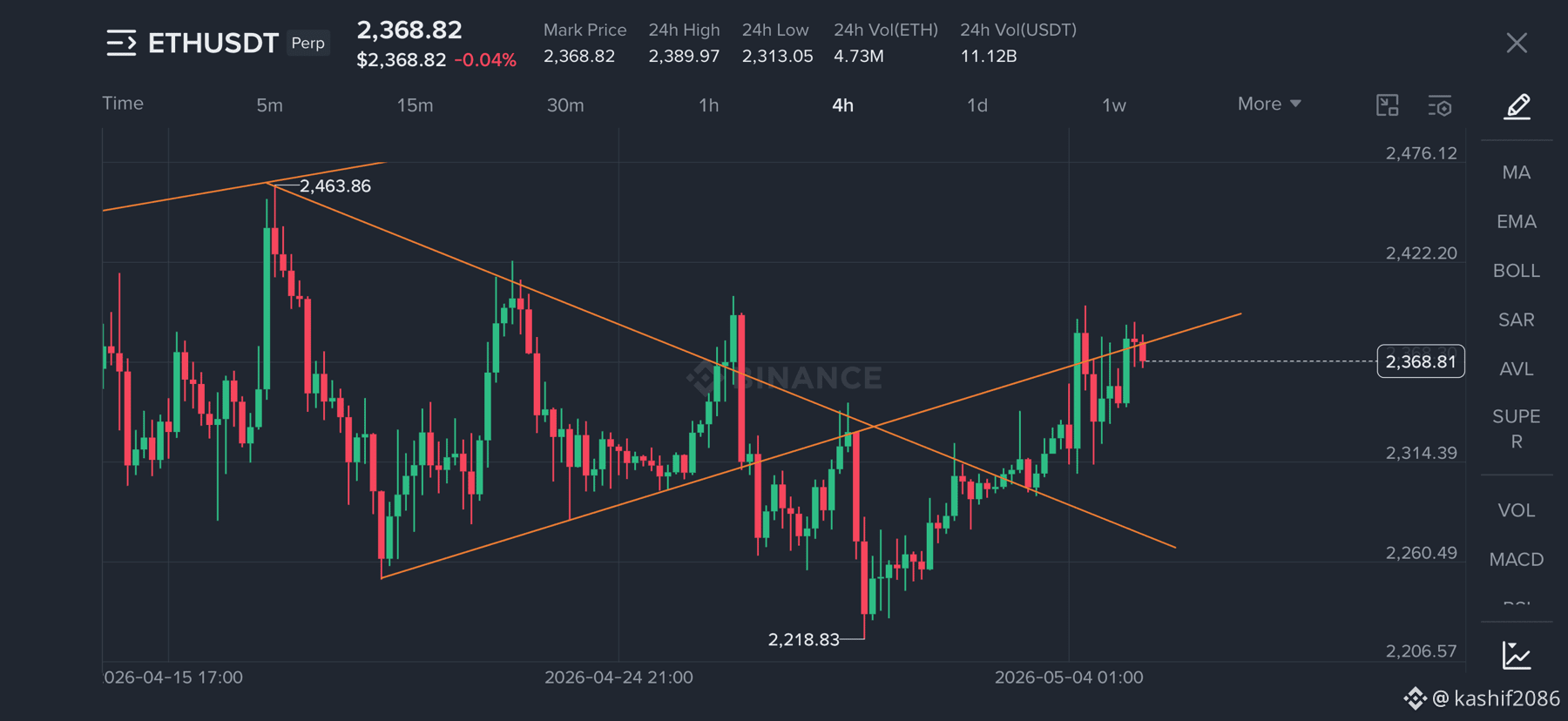This screenshot has width=1568, height=721.
Task: Click the 2,368.81 current price label
Action: coord(1421,361)
